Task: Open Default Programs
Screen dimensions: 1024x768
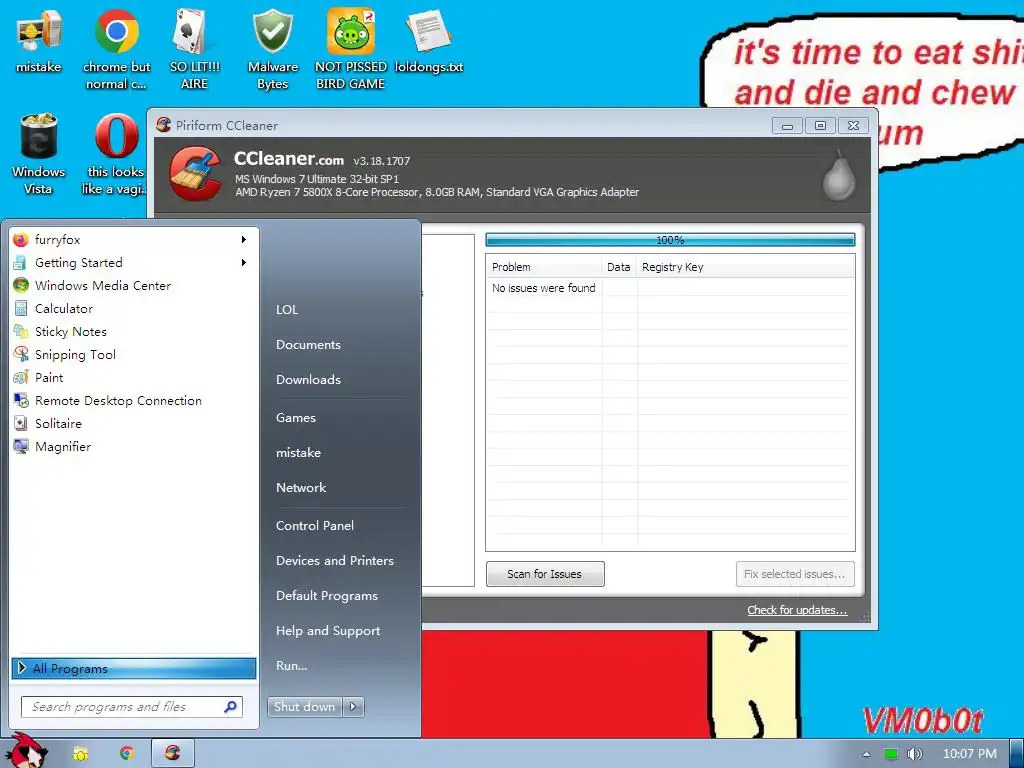Action: click(327, 596)
